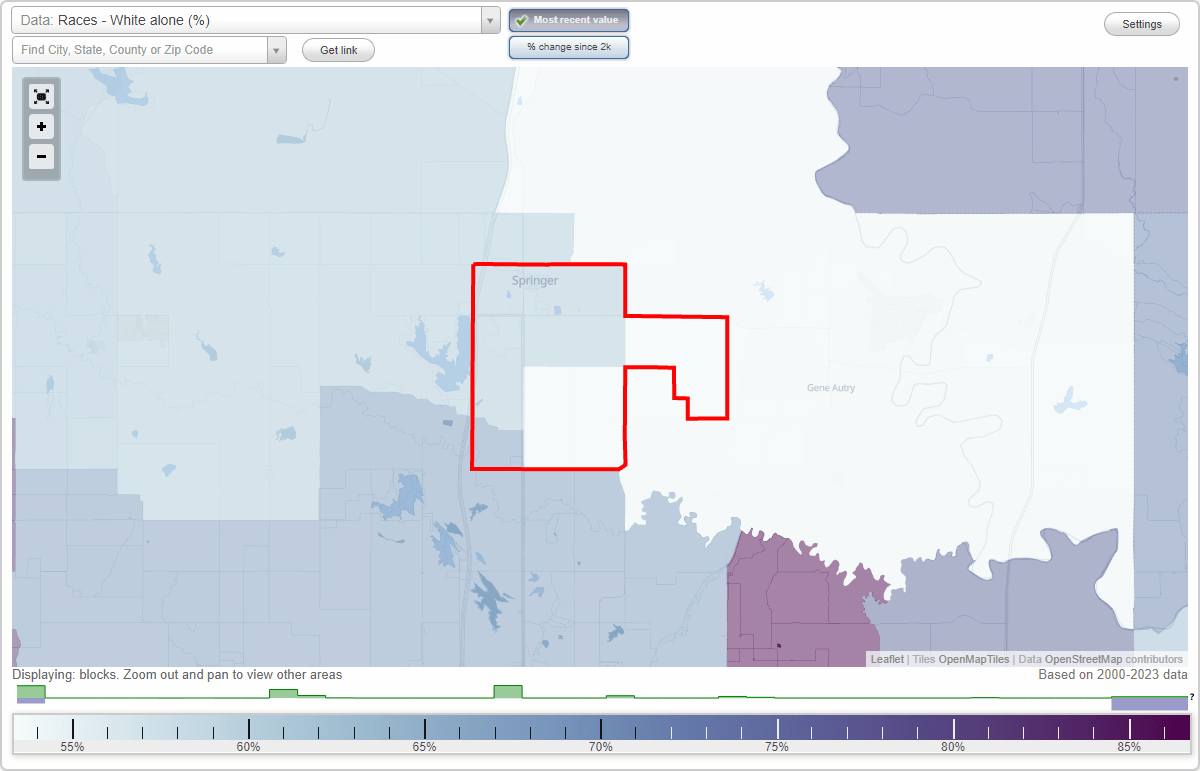1200x771 pixels.
Task: Click the 70% mark on the color scale
Action: click(x=600, y=727)
